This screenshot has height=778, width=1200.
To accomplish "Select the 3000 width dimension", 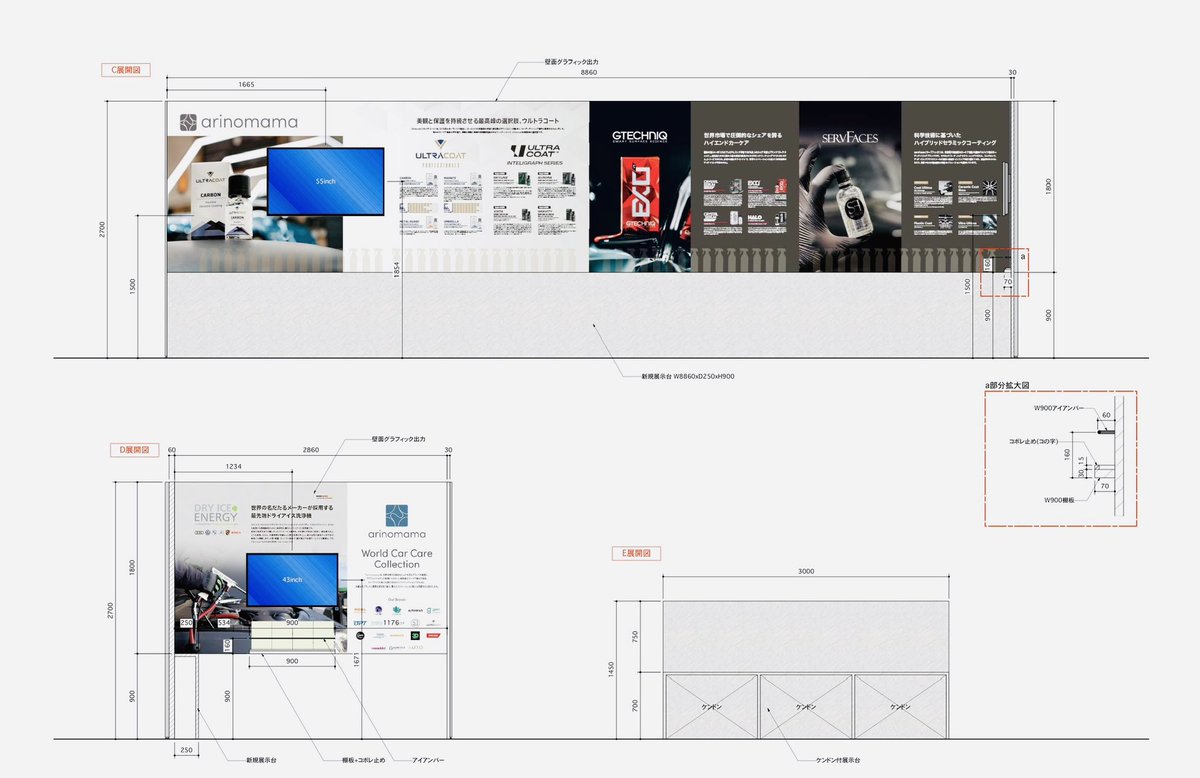I will [x=806, y=572].
